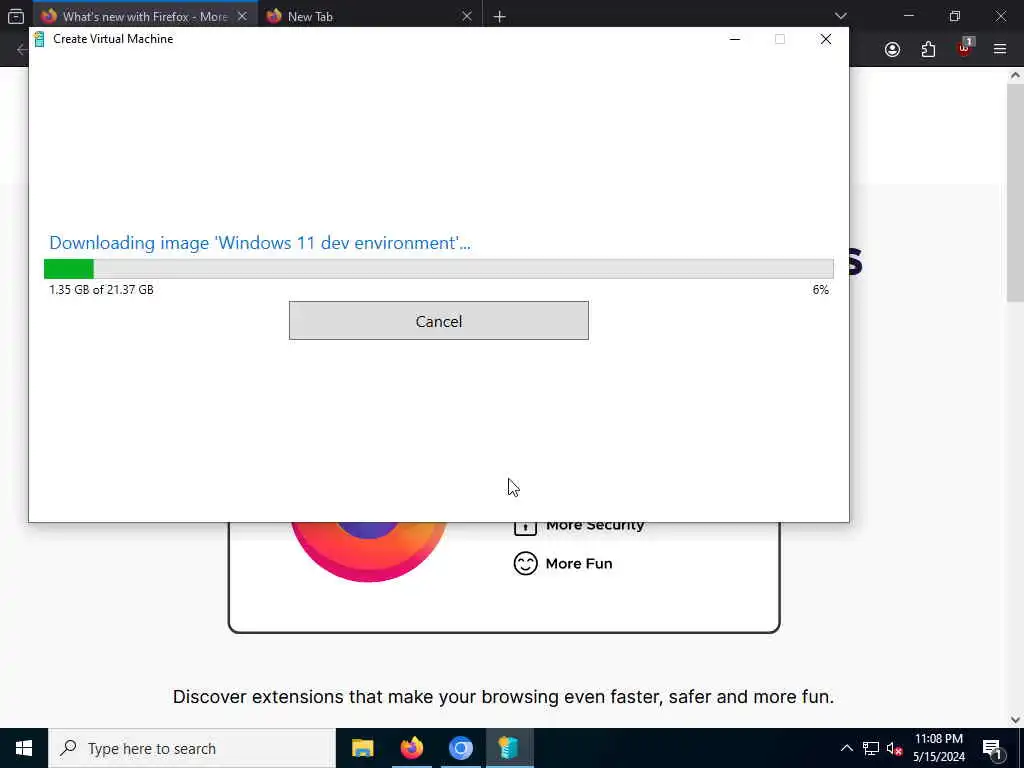Screen dimensions: 1024x768
Task: Click the scroll down arrow on Firefox page
Action: [1015, 720]
